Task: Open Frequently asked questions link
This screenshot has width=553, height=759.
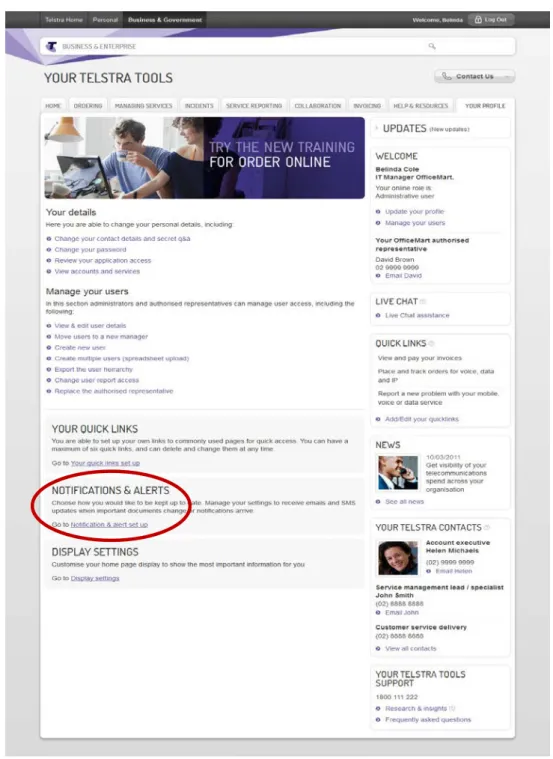Action: (428, 720)
